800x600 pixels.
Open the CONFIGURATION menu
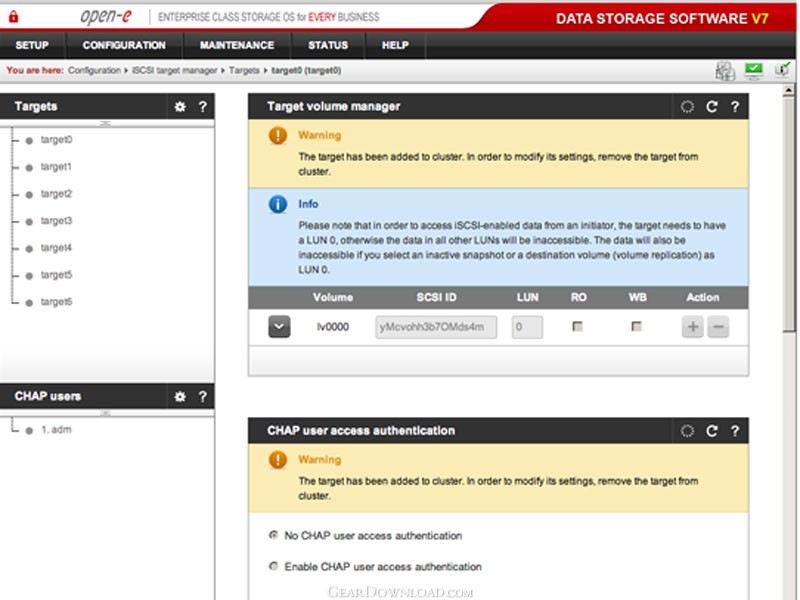[x=124, y=45]
